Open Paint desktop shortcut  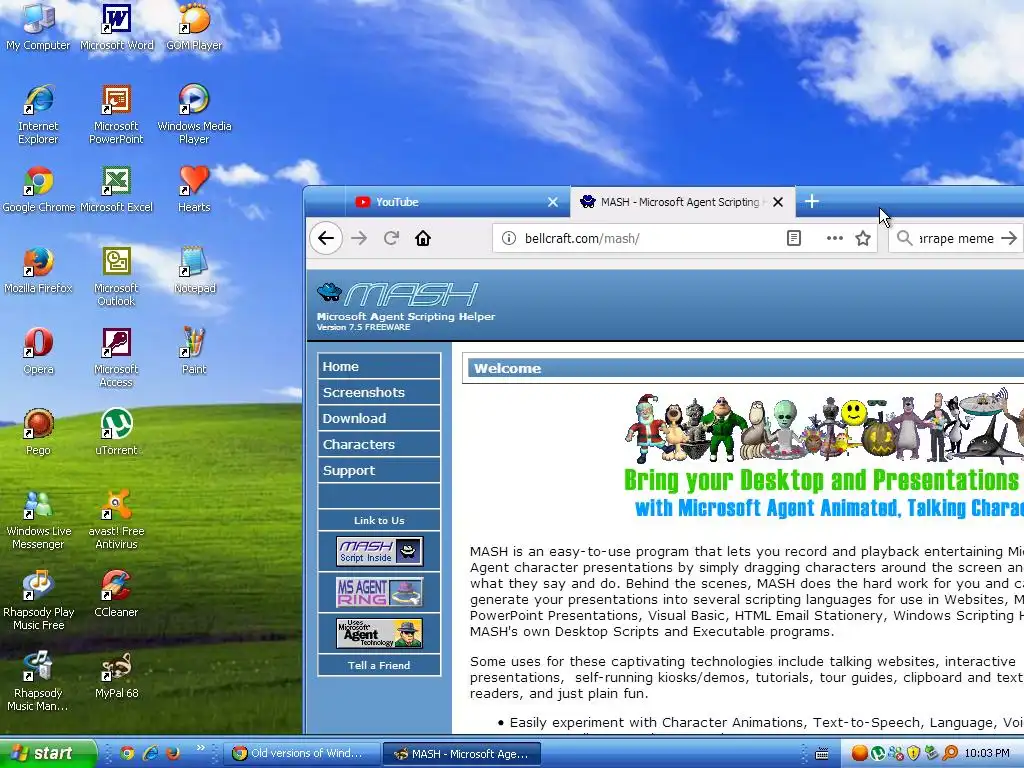(x=194, y=351)
